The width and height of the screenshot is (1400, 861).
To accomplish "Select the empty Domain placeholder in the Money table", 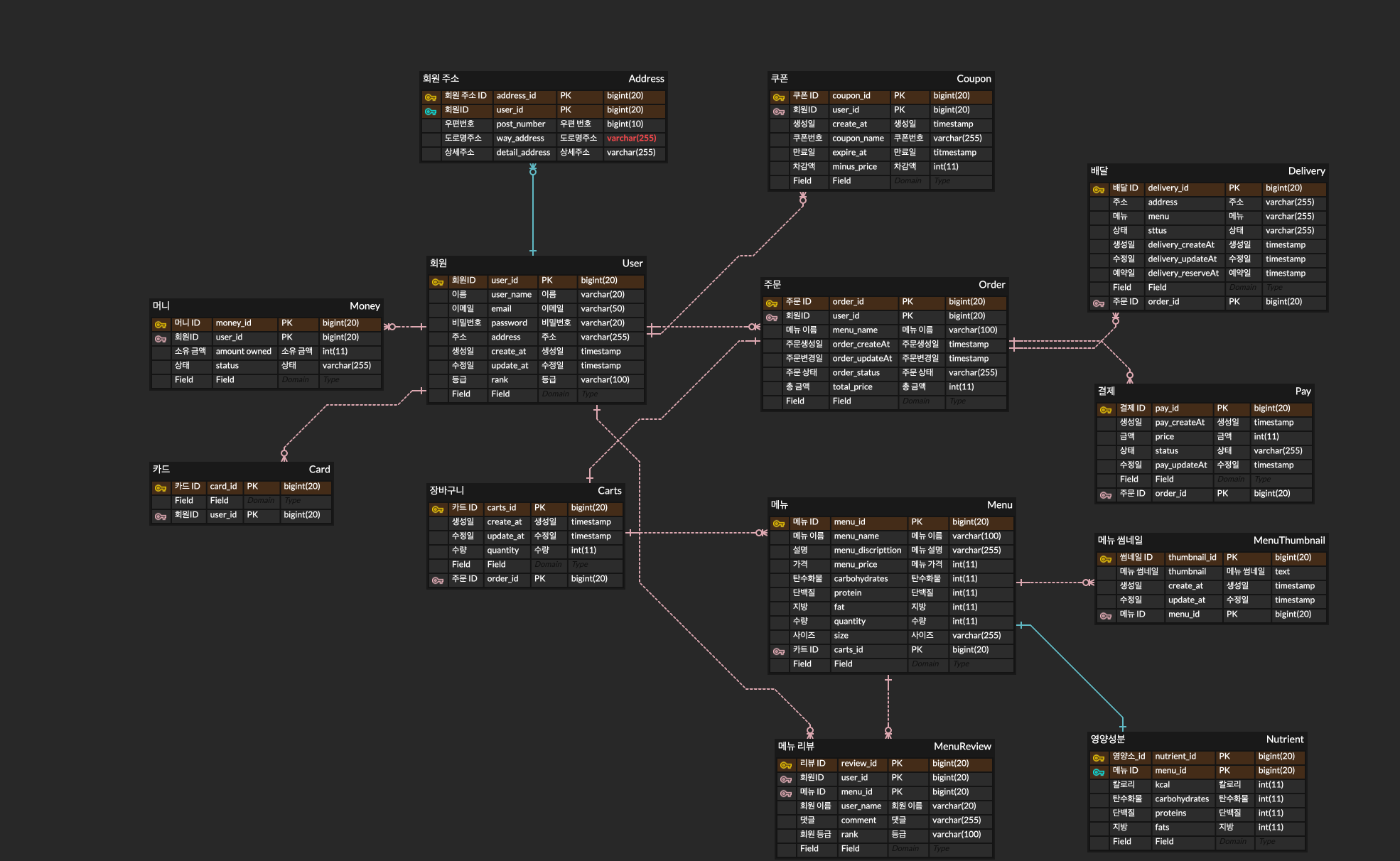I will (x=295, y=380).
